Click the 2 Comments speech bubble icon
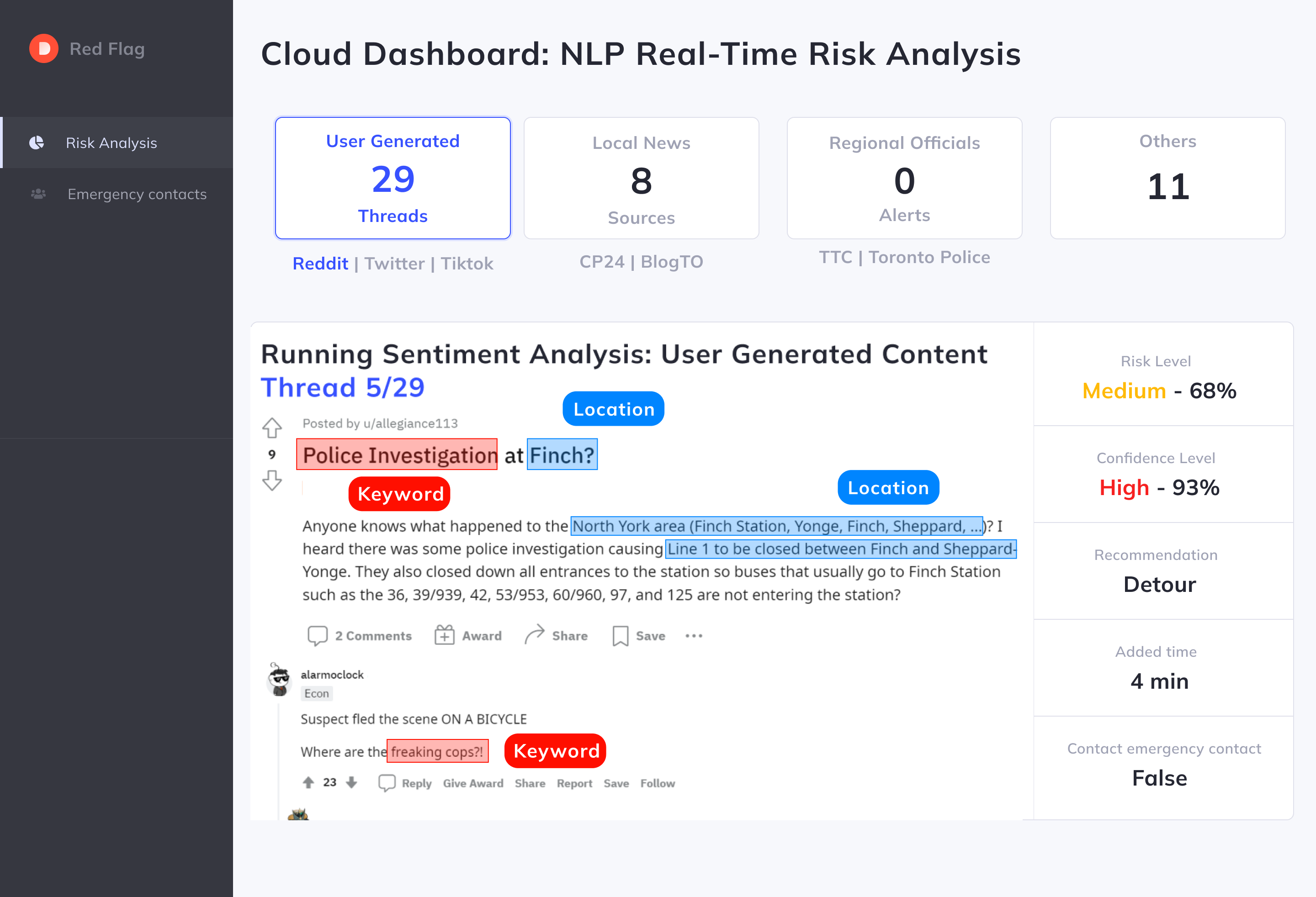This screenshot has height=897, width=1316. [x=317, y=636]
